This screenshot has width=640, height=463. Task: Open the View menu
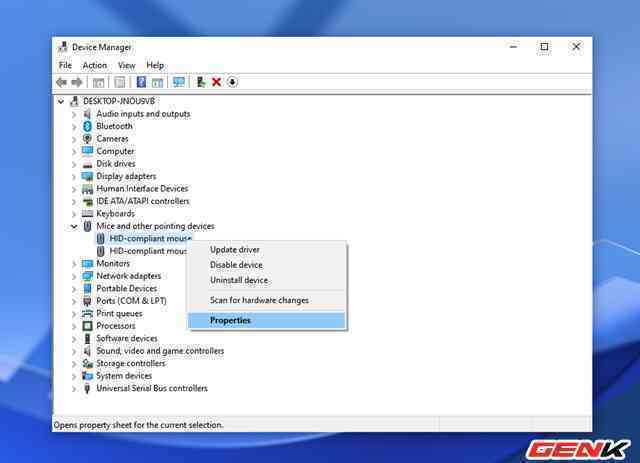127,65
